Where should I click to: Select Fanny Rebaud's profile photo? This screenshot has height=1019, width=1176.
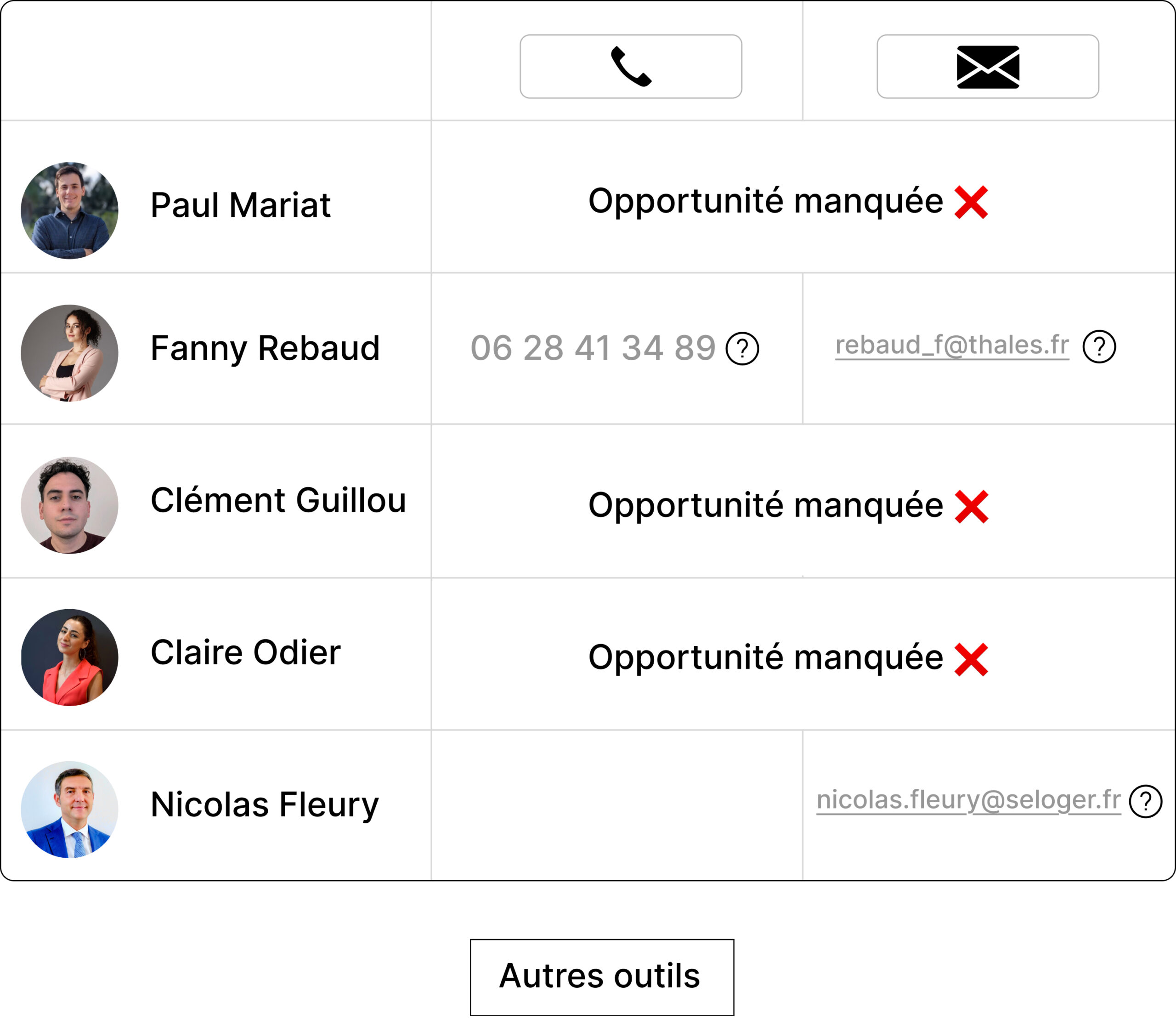pos(69,353)
